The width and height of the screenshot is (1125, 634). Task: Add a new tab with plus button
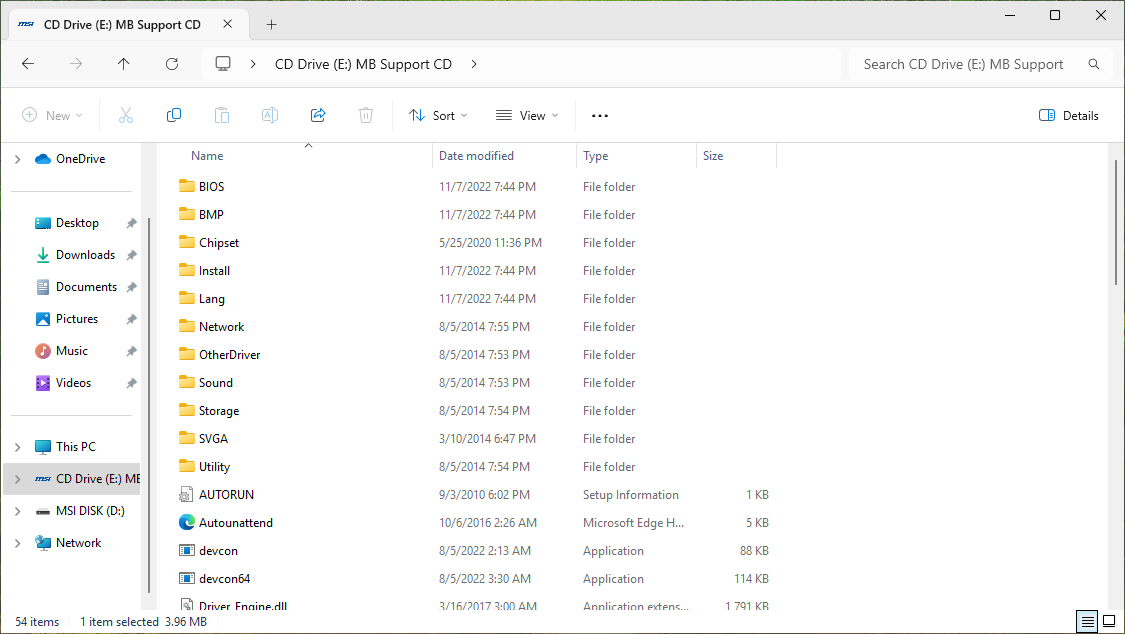(x=271, y=24)
